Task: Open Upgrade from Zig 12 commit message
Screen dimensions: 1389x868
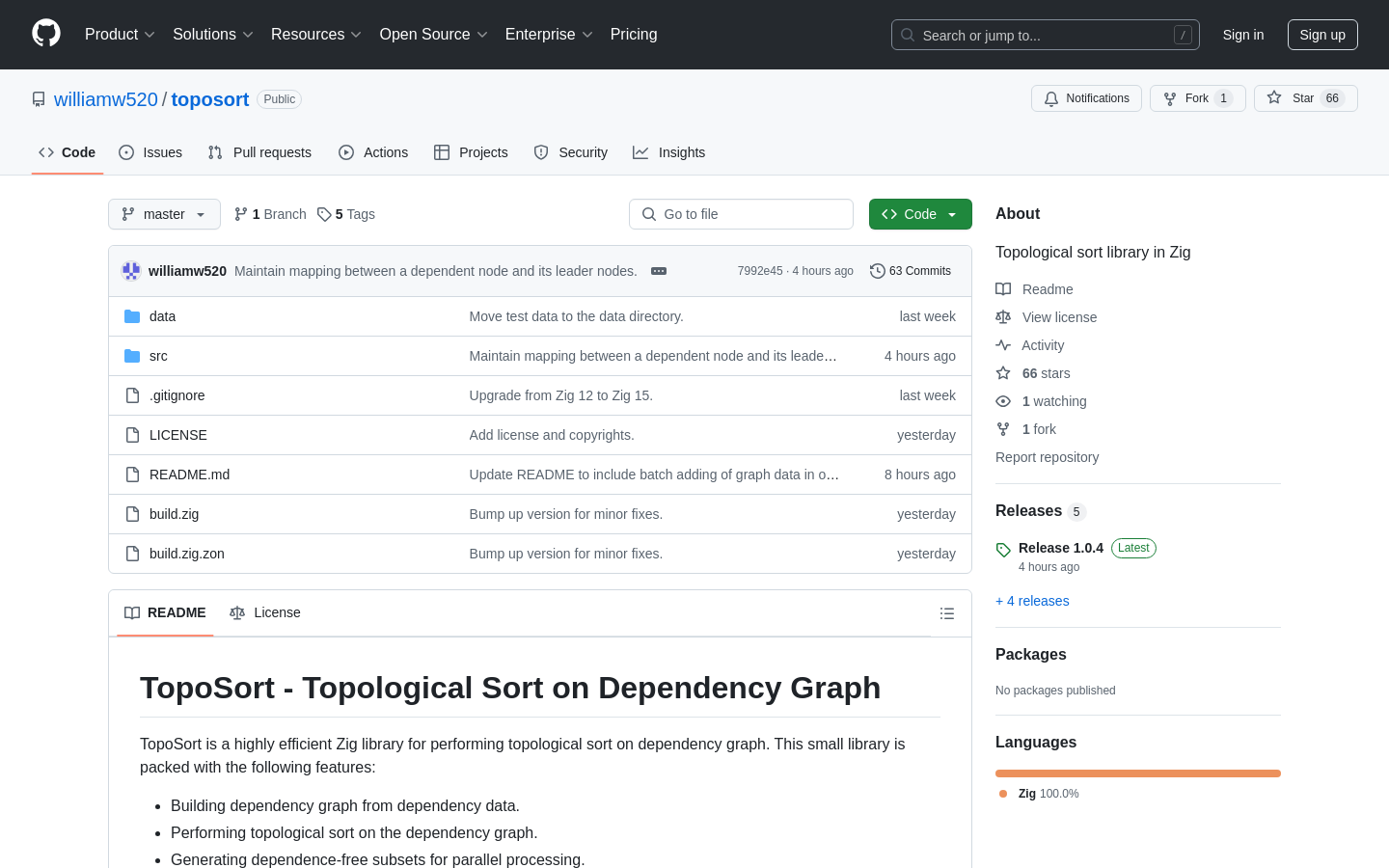Action: click(x=561, y=395)
